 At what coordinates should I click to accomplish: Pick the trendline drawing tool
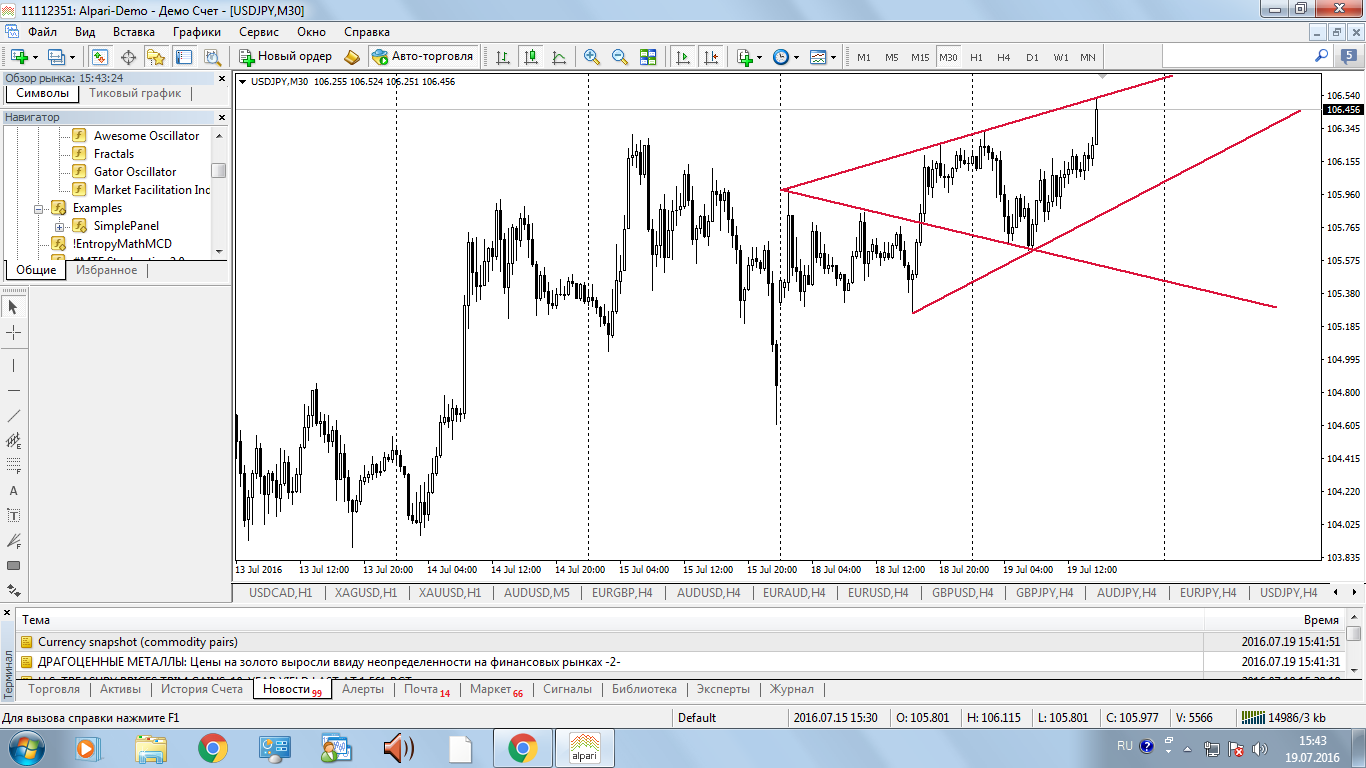pyautogui.click(x=14, y=415)
